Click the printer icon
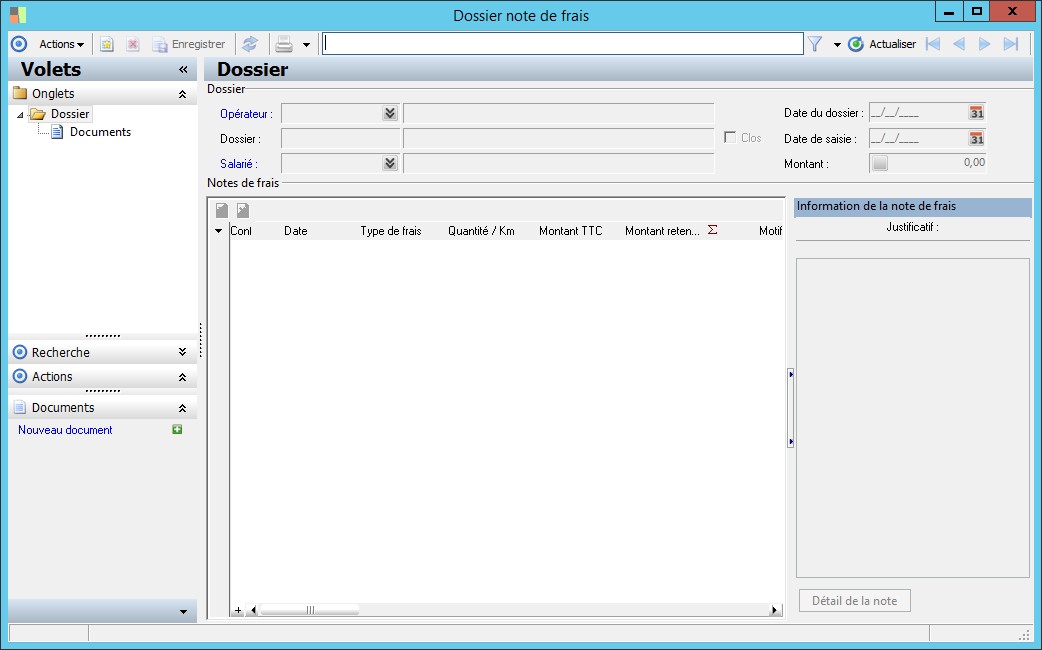Image resolution: width=1042 pixels, height=650 pixels. point(284,44)
